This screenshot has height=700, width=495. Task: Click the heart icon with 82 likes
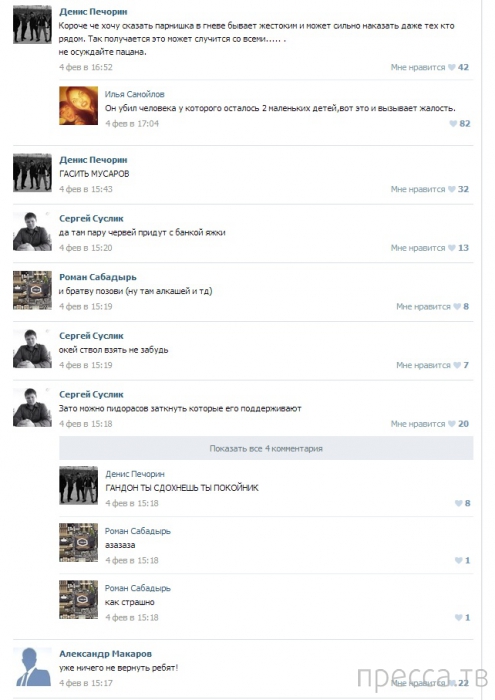(x=453, y=124)
